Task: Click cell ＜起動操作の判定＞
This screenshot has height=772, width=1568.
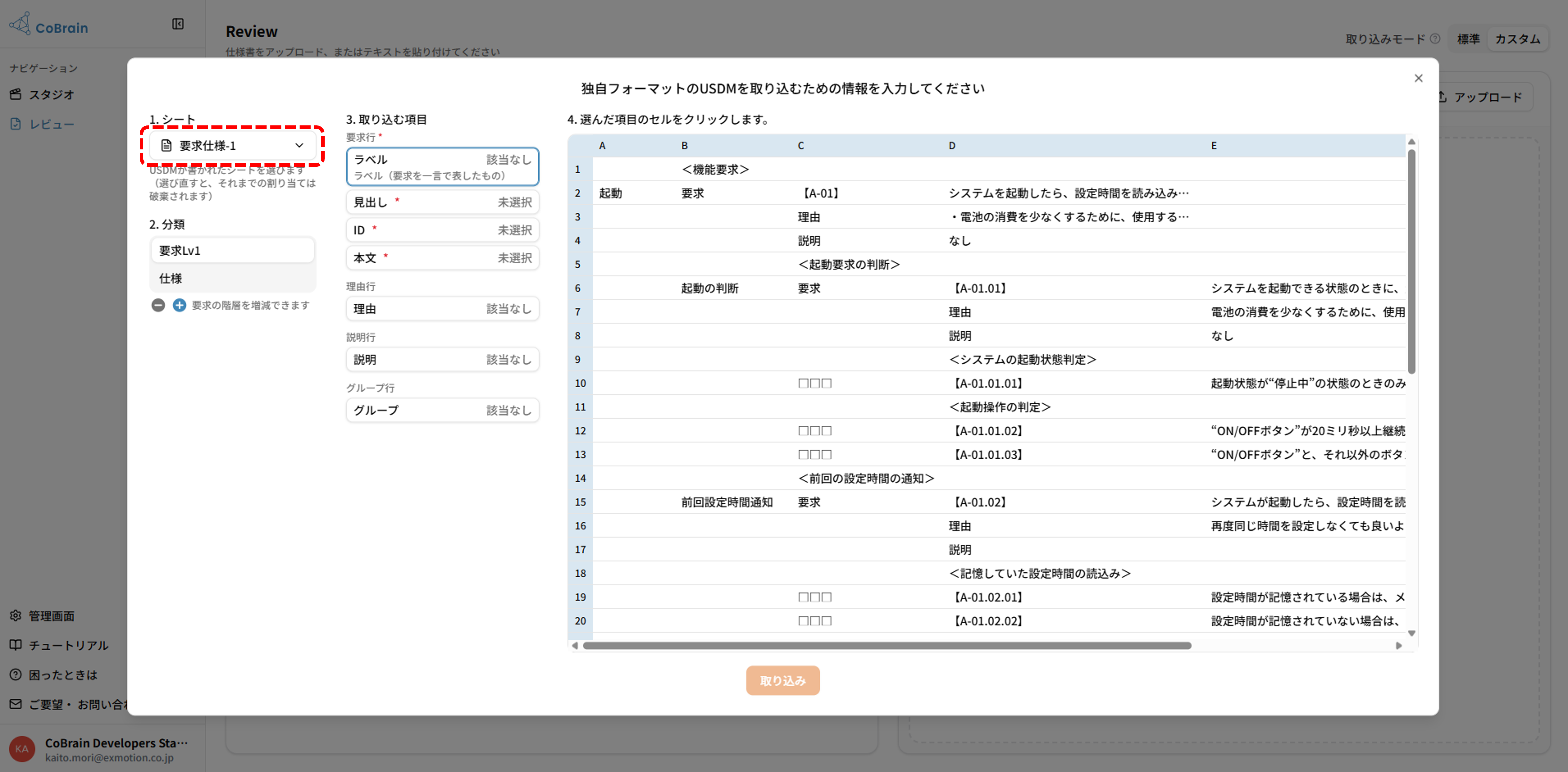Action: click(x=1073, y=407)
